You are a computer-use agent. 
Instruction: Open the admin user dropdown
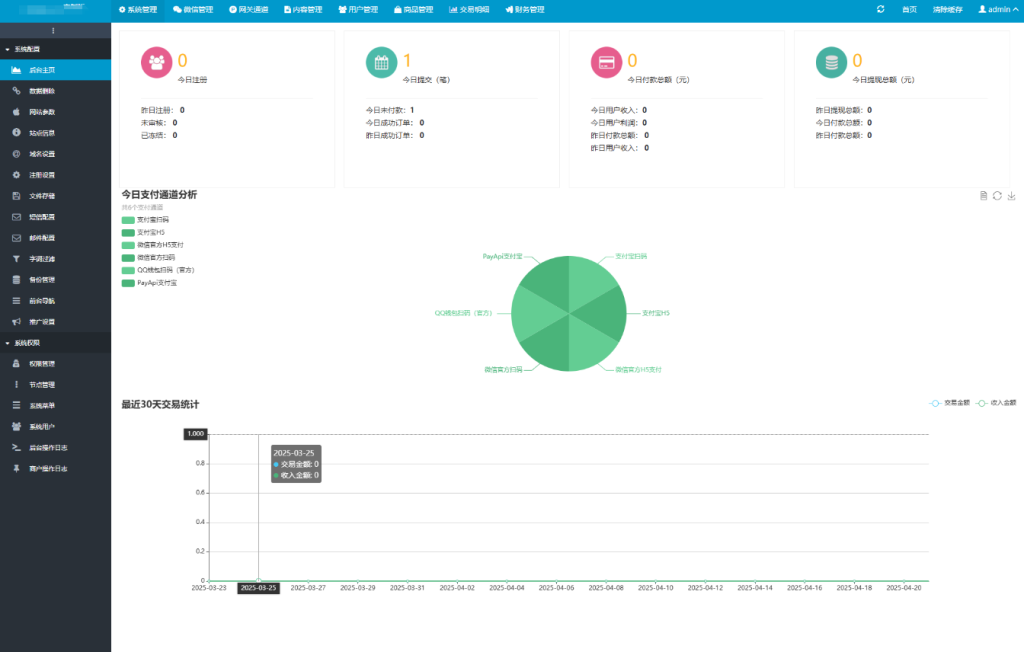pos(995,9)
